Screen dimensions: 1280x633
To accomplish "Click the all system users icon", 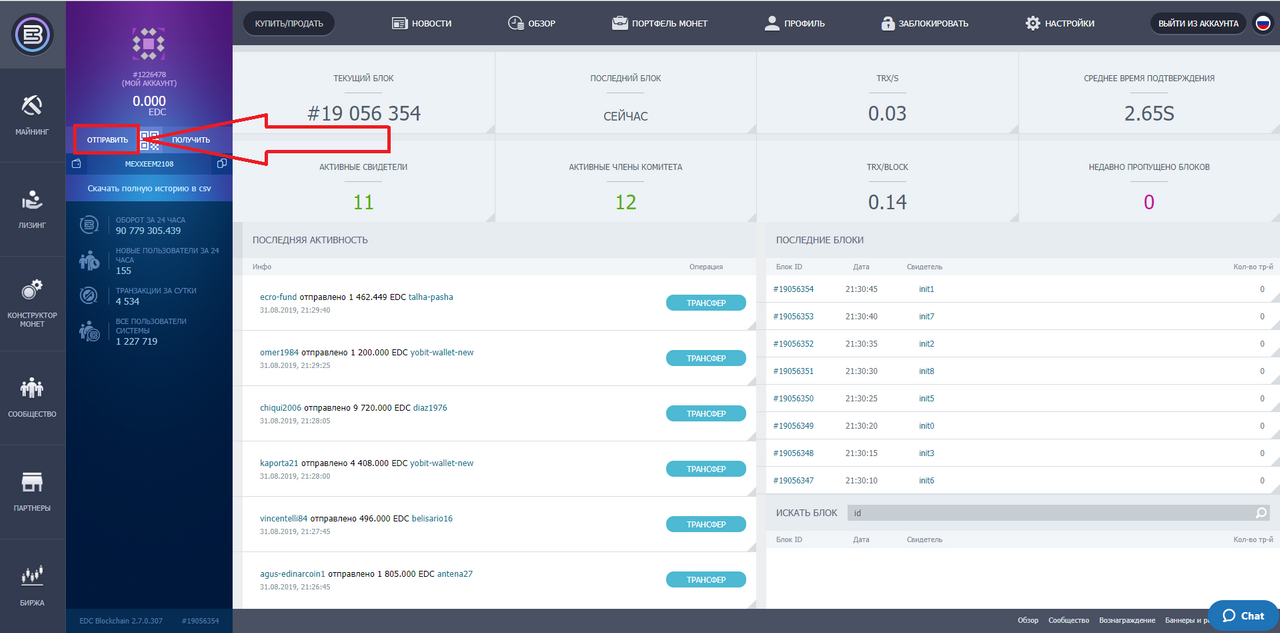I will (90, 331).
